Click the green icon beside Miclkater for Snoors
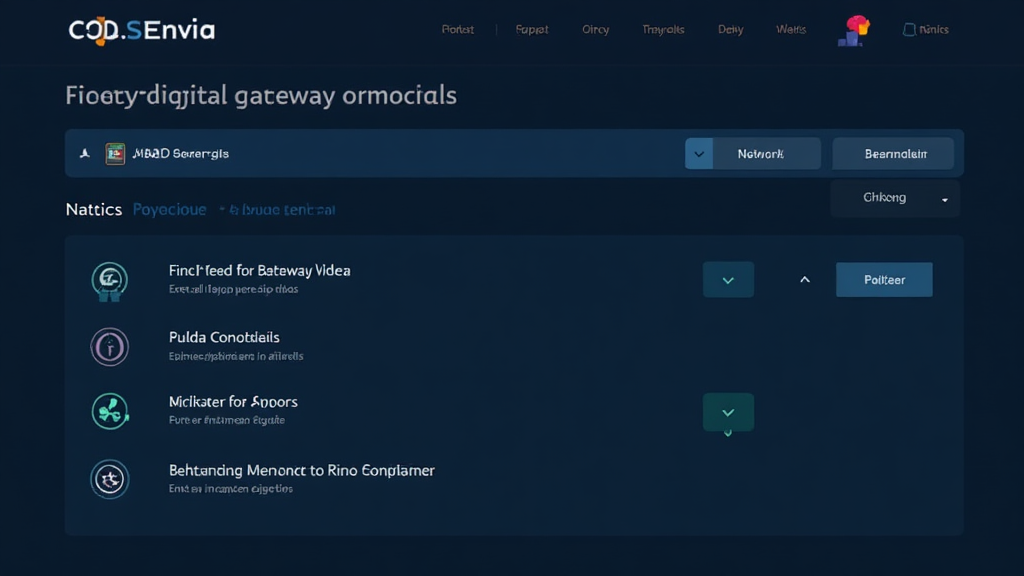 tap(109, 411)
